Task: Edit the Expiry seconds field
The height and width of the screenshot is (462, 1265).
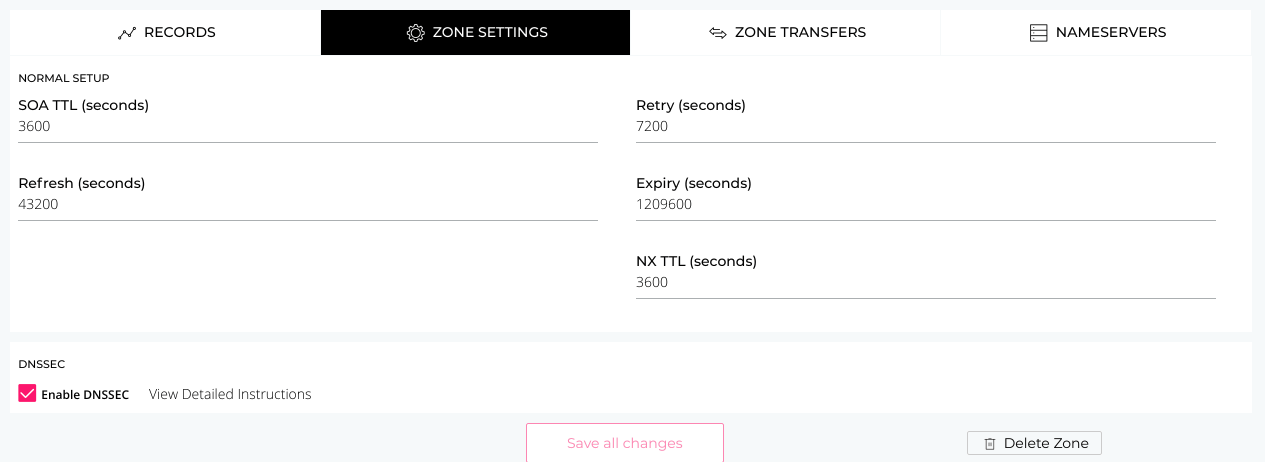Action: pyautogui.click(x=926, y=205)
